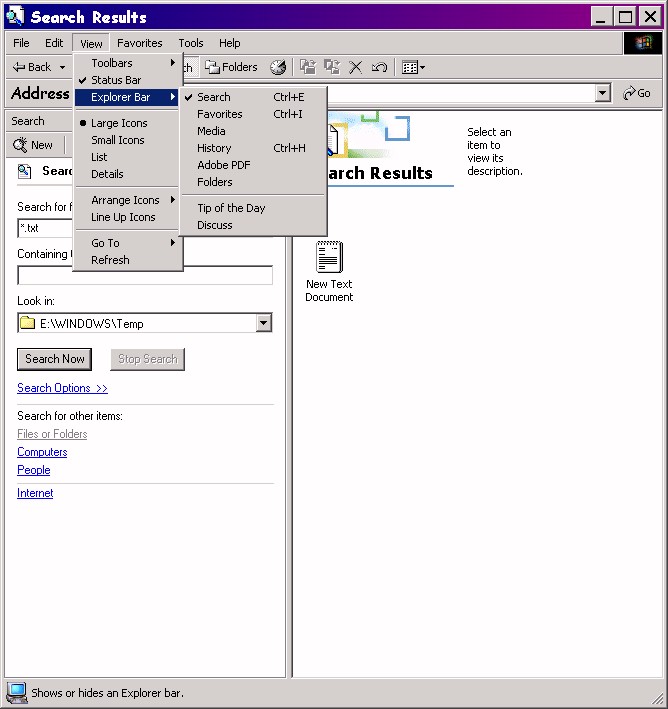Click the Address bar field
Screen dimensions: 668x709
coord(461,93)
